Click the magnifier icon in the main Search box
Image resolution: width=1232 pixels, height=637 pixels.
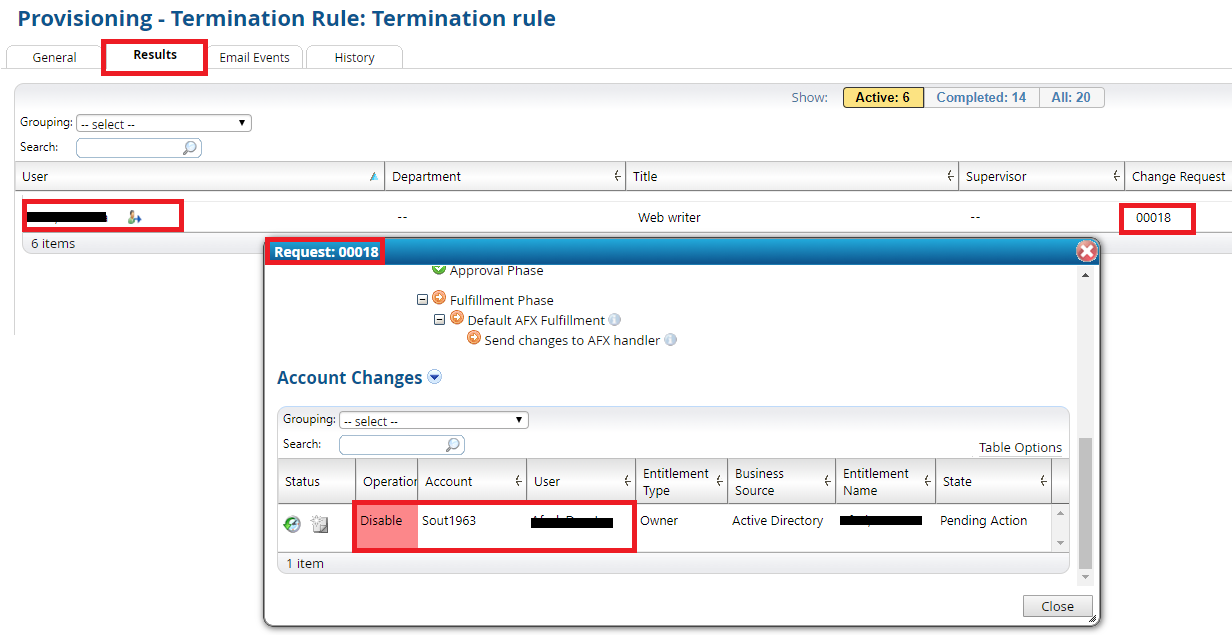pos(190,148)
